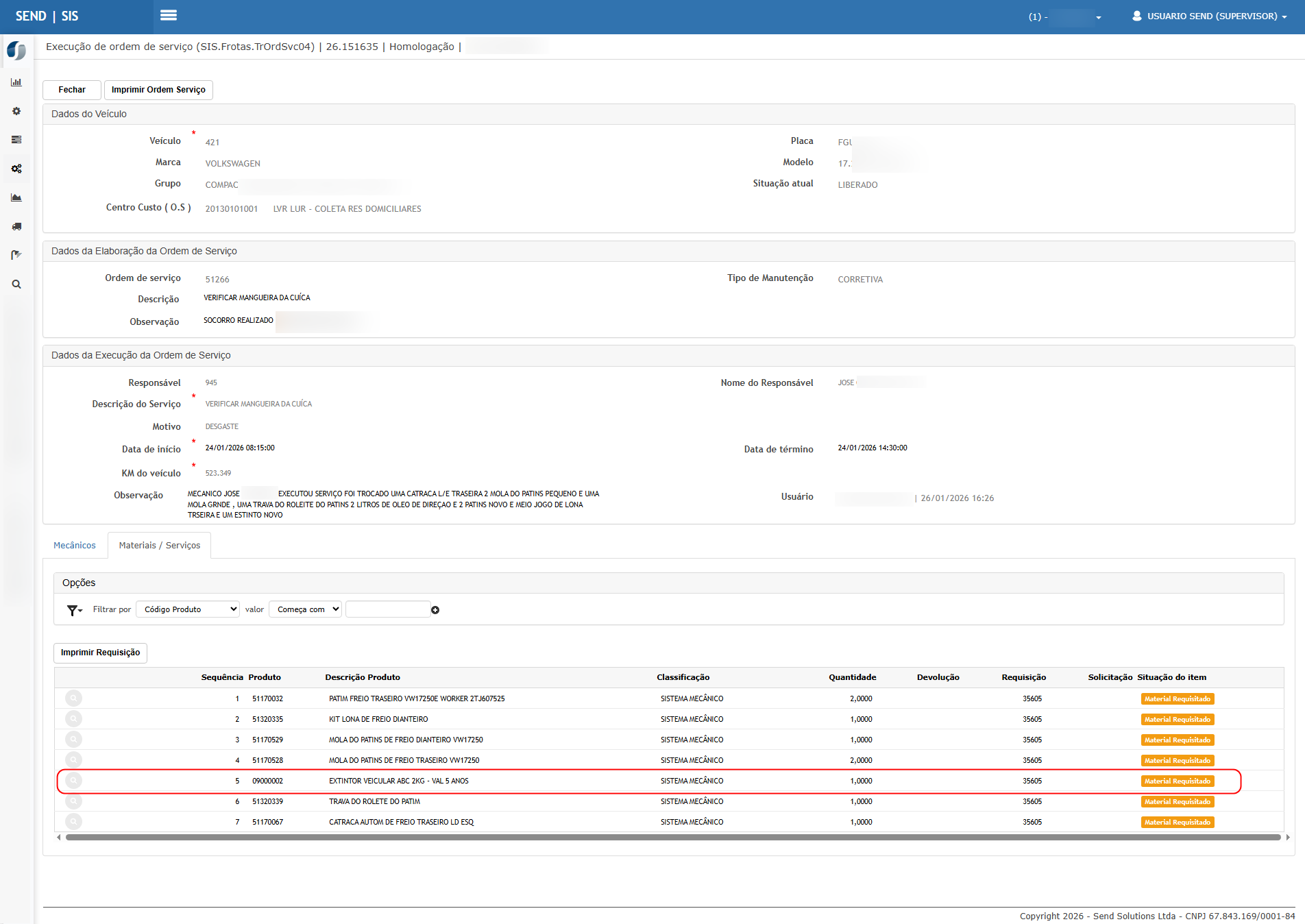Click scrollbar right arrow of table
This screenshot has height=924, width=1305.
coord(1288,837)
